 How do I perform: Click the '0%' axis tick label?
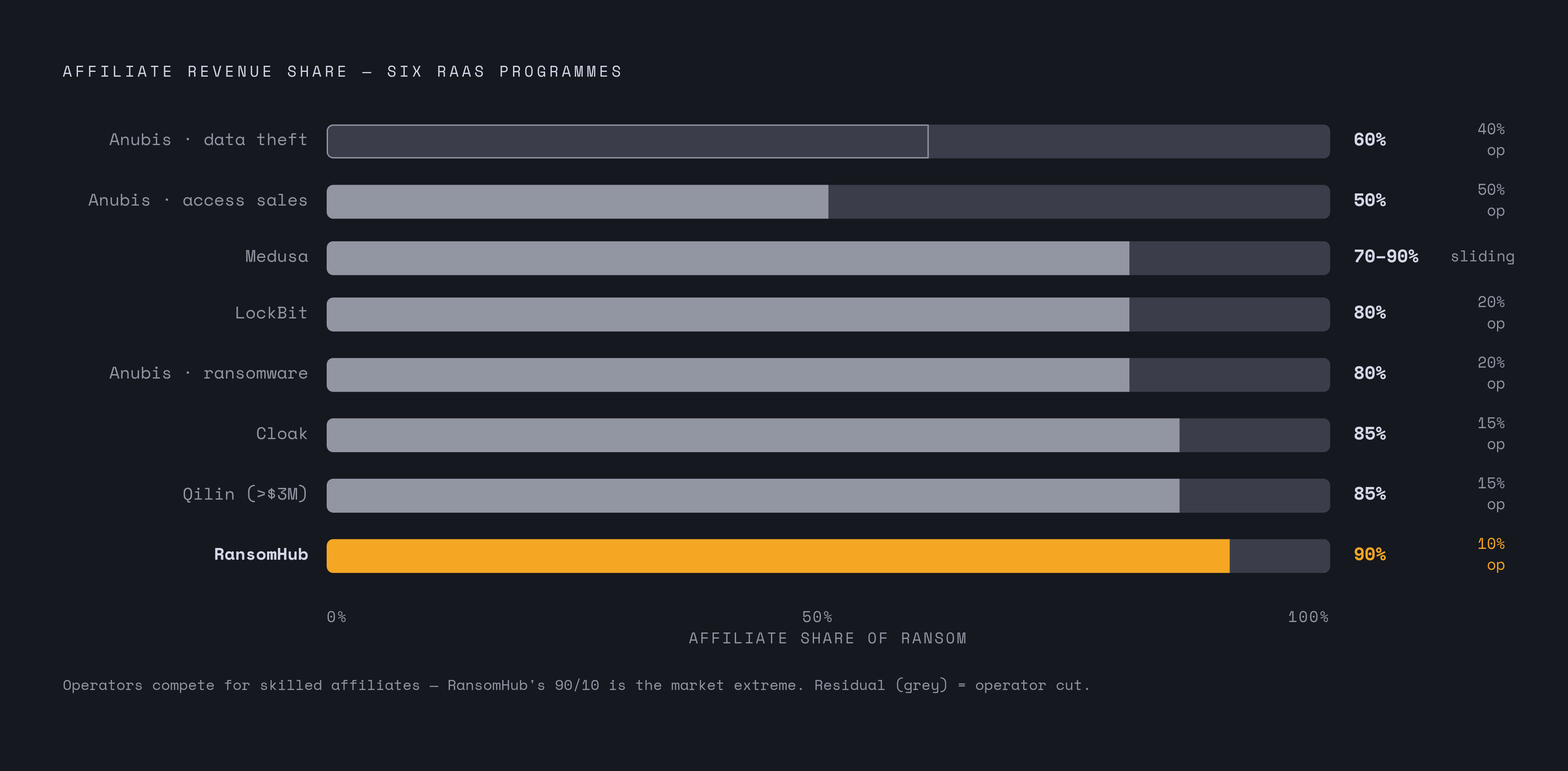(337, 617)
